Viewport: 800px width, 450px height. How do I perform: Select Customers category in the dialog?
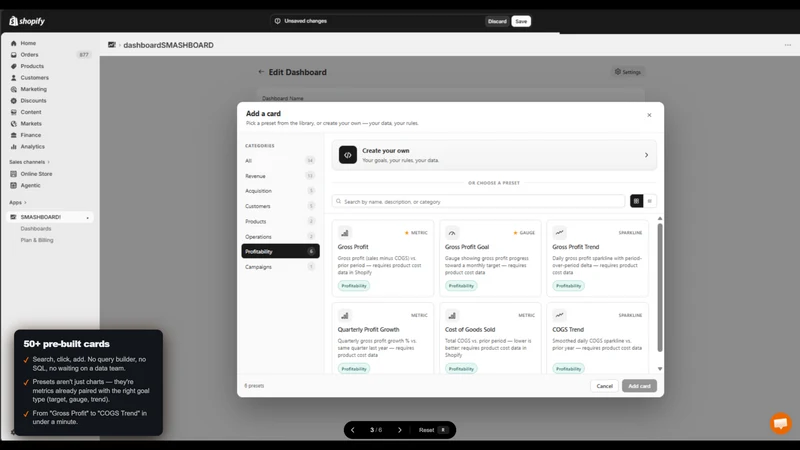pos(280,206)
